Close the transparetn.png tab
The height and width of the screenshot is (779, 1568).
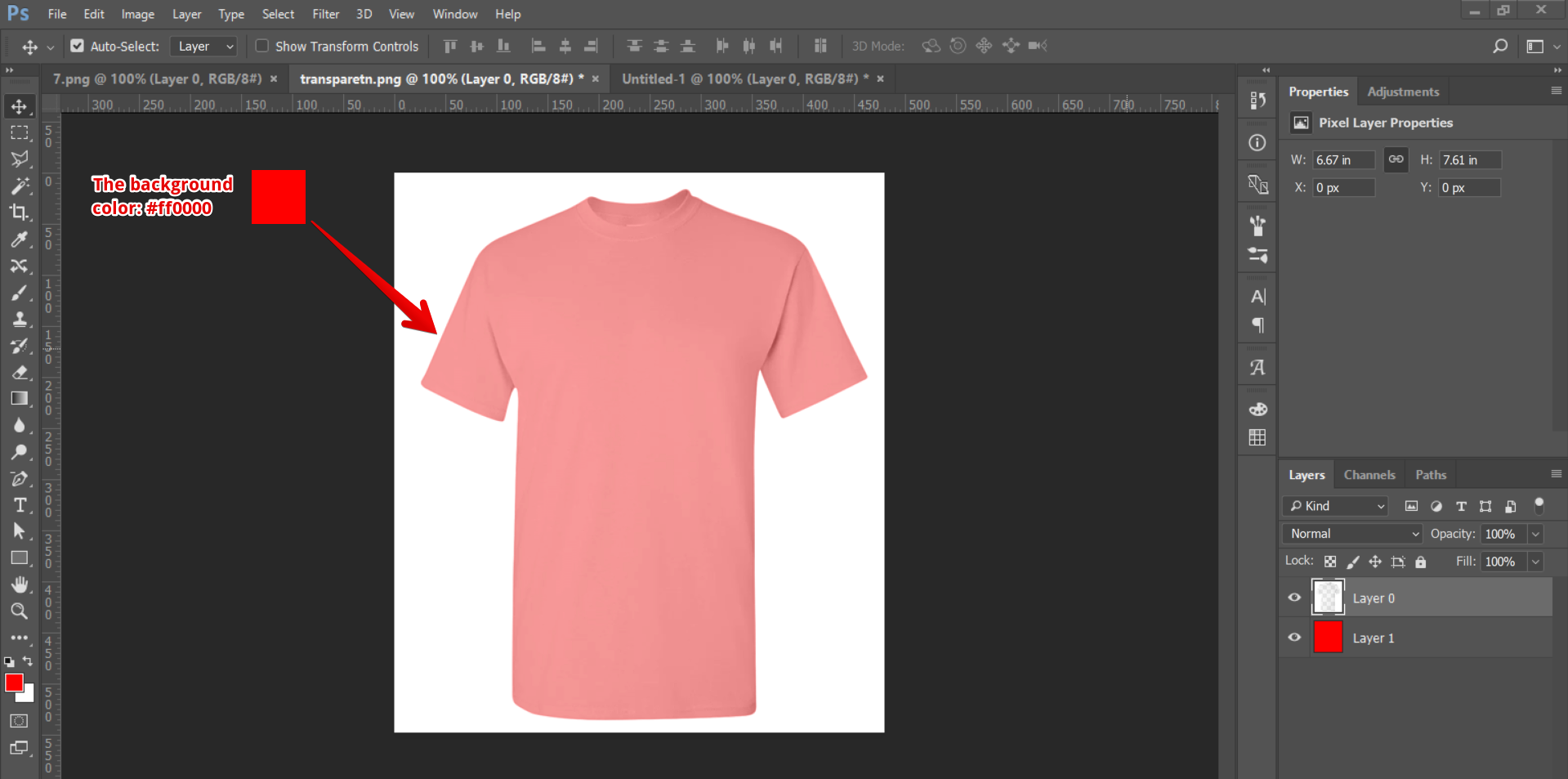pyautogui.click(x=596, y=78)
